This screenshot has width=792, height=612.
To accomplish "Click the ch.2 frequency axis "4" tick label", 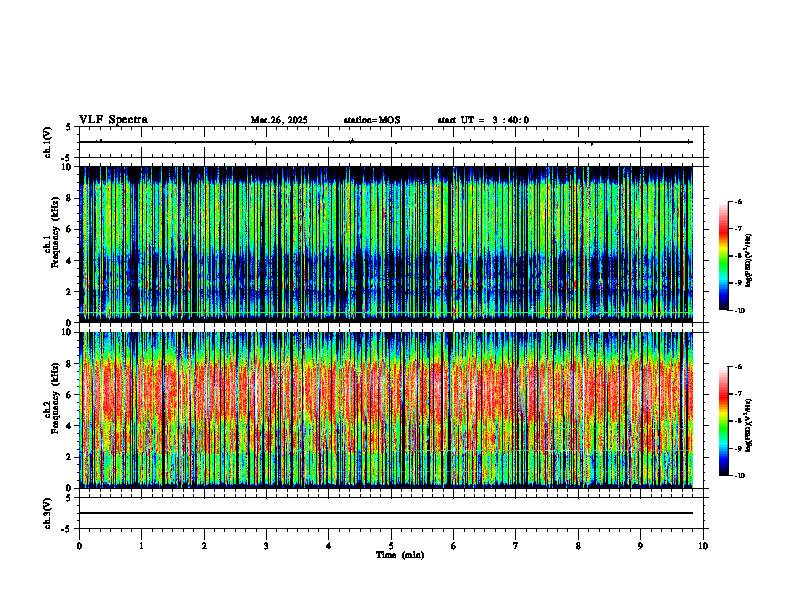I will (70, 426).
